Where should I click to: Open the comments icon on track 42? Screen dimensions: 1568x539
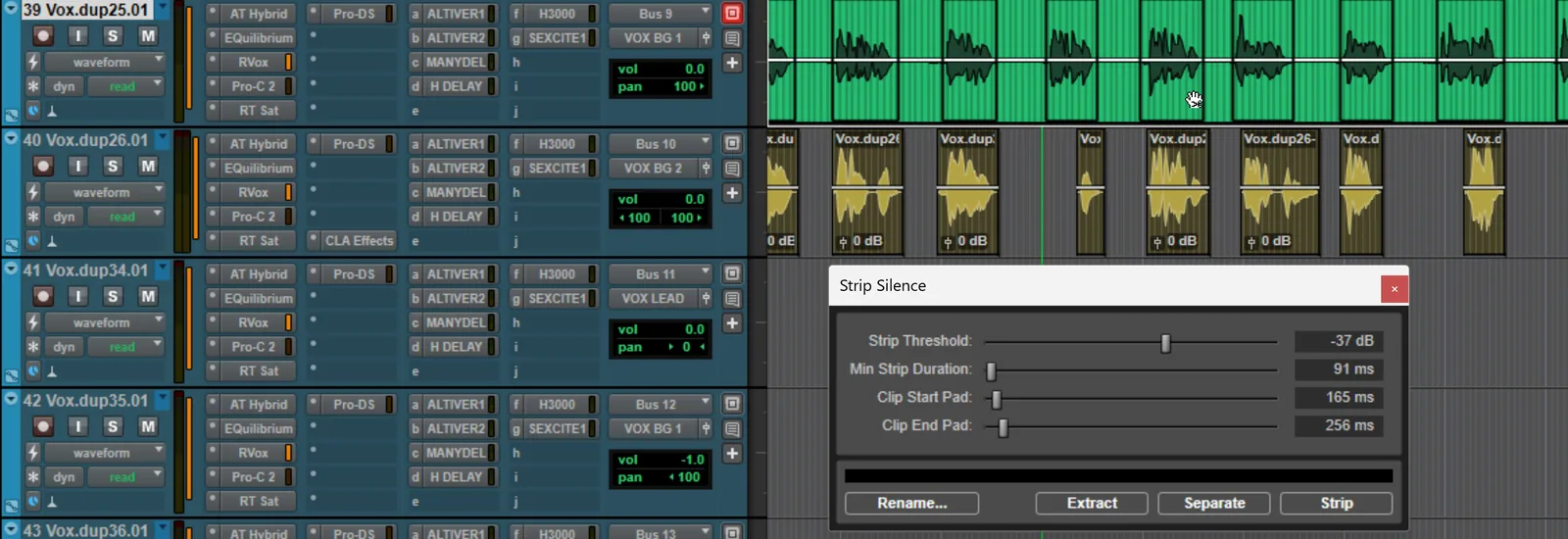732,429
